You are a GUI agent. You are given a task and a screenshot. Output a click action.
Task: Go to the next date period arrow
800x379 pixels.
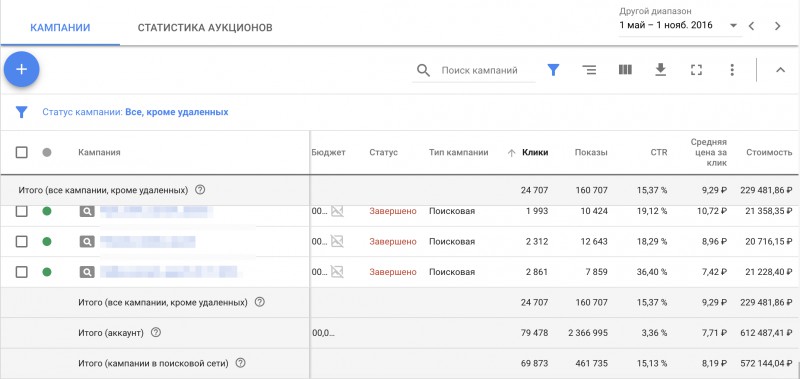click(x=777, y=26)
